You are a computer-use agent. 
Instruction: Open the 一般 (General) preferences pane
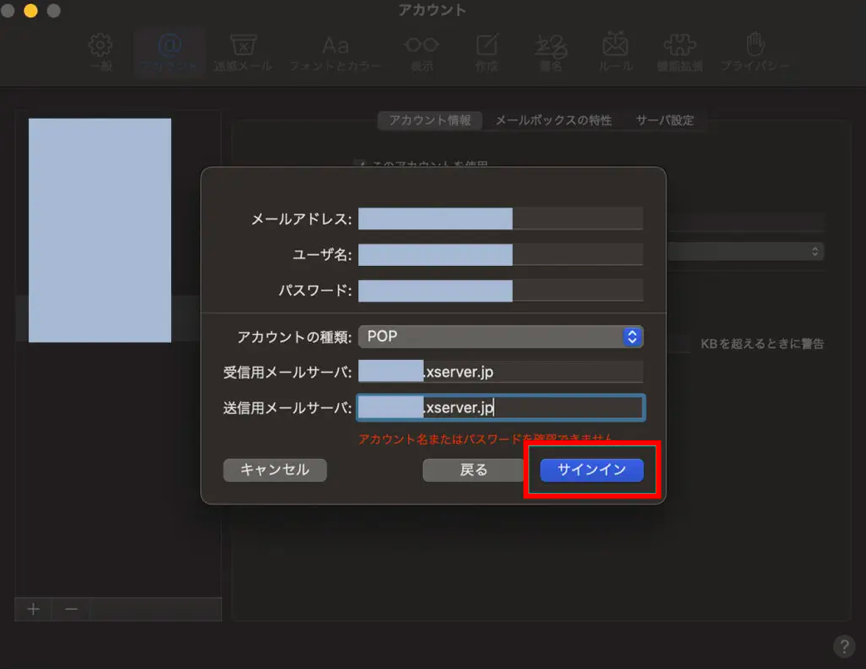[101, 52]
